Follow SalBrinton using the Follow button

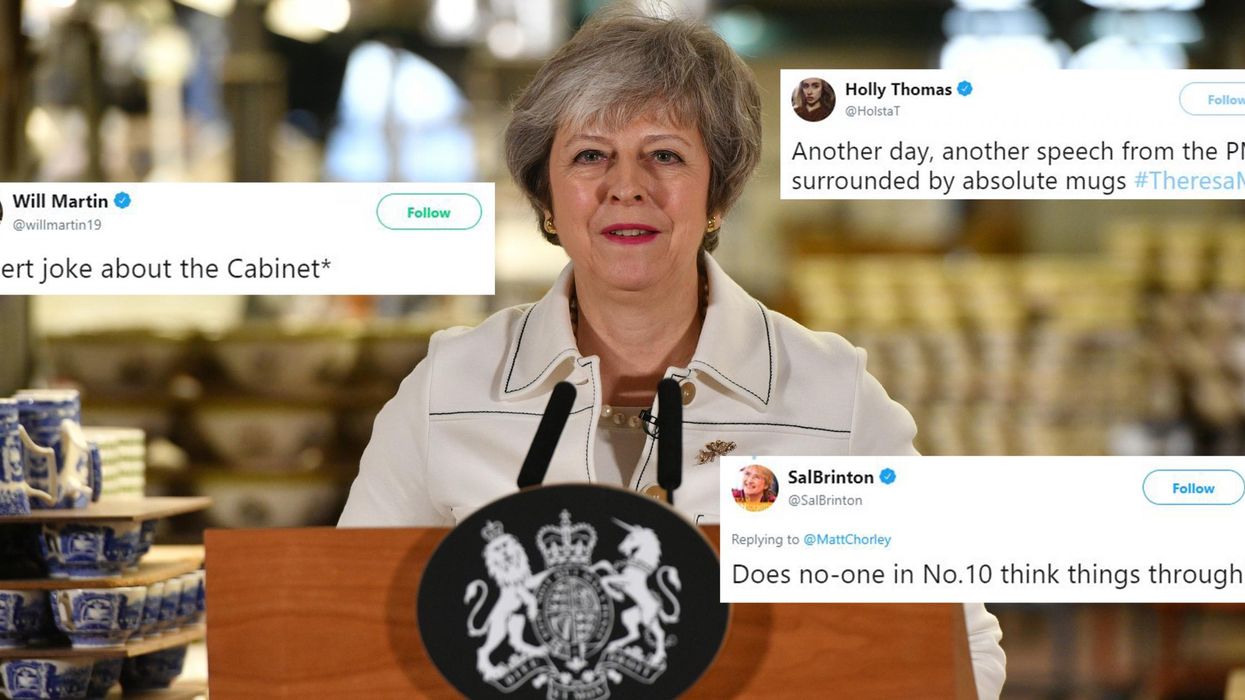point(1193,488)
